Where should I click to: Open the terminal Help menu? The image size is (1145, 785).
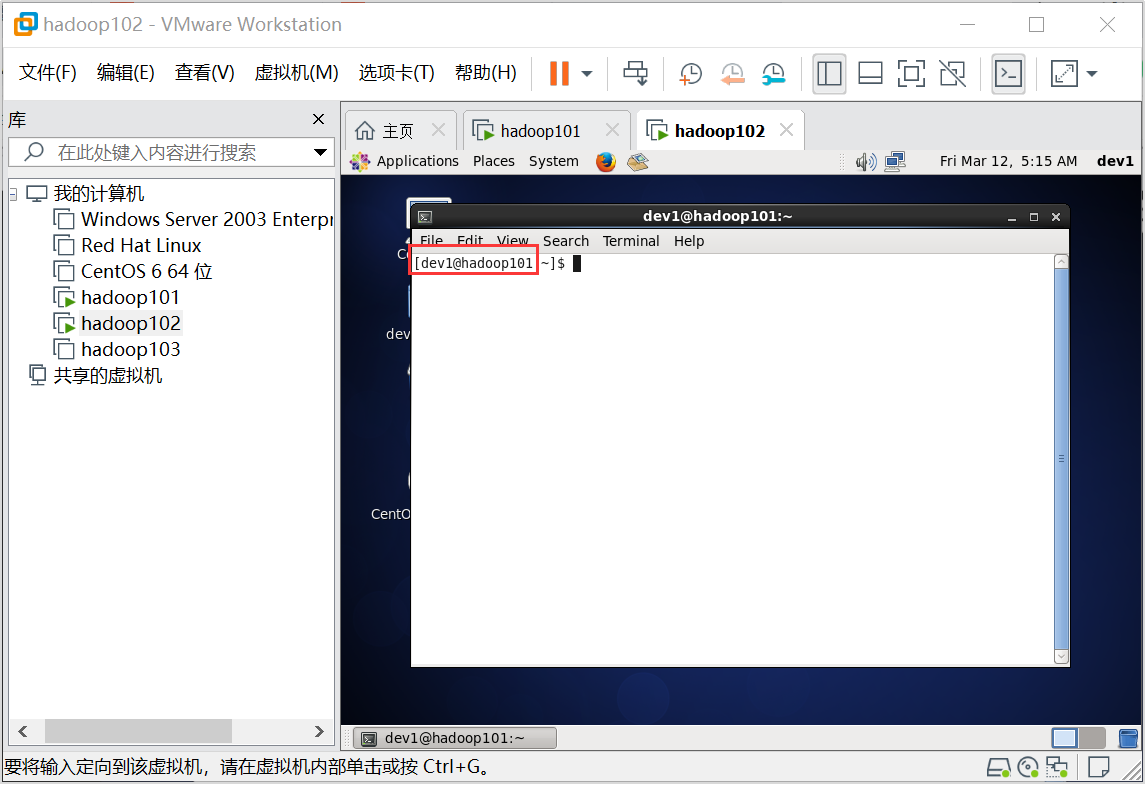pyautogui.click(x=689, y=241)
